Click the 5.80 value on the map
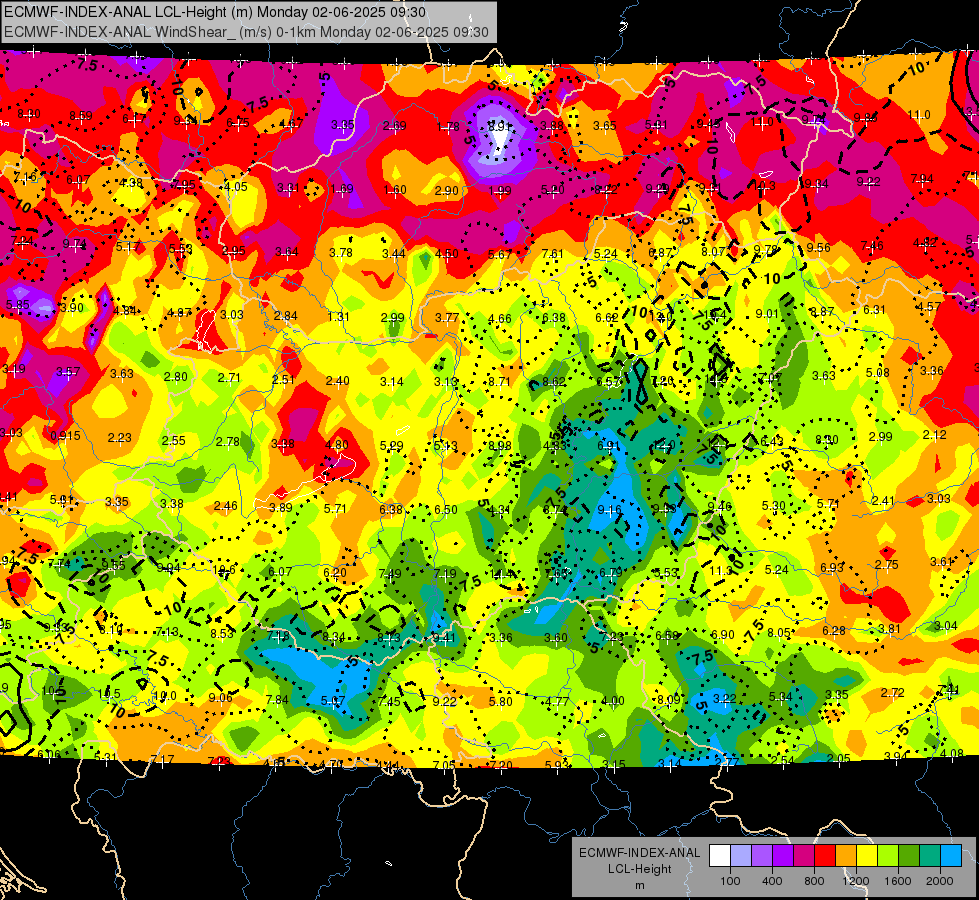 tap(501, 701)
